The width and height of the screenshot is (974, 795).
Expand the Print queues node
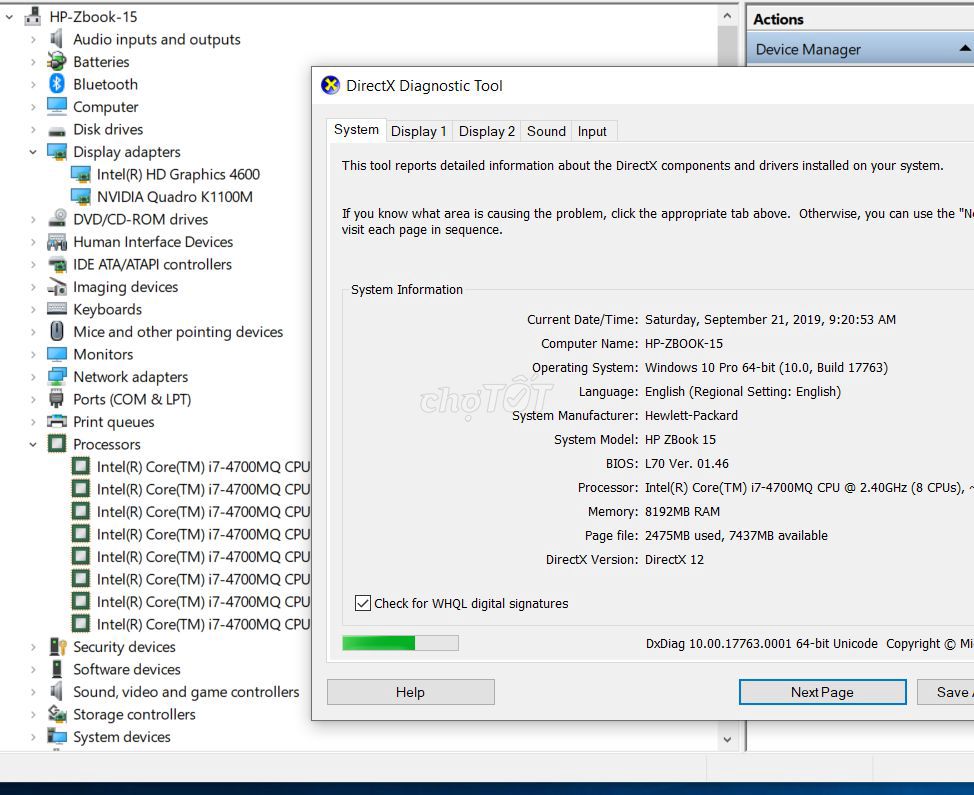(x=33, y=421)
